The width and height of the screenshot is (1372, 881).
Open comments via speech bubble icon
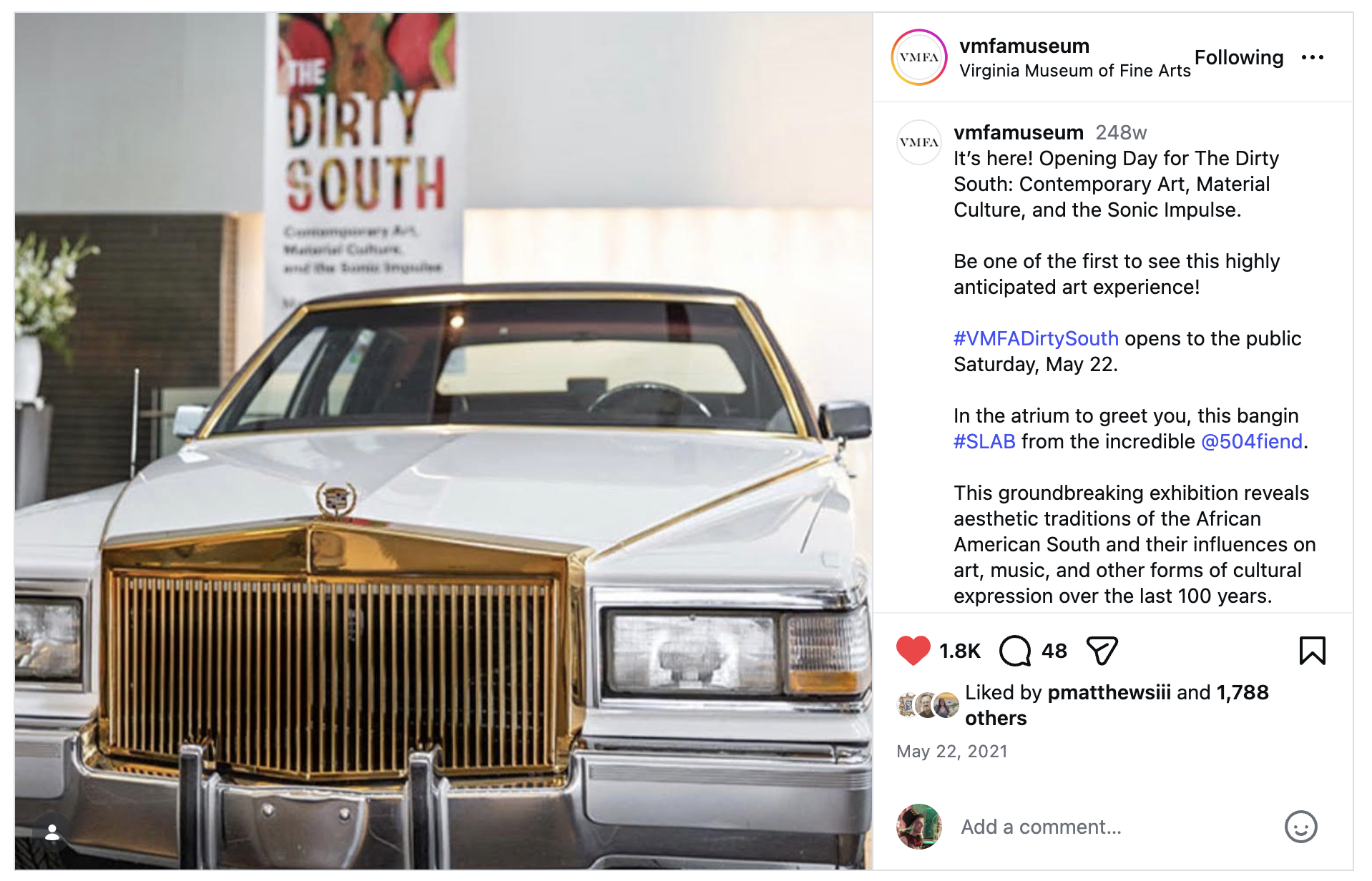(1015, 651)
